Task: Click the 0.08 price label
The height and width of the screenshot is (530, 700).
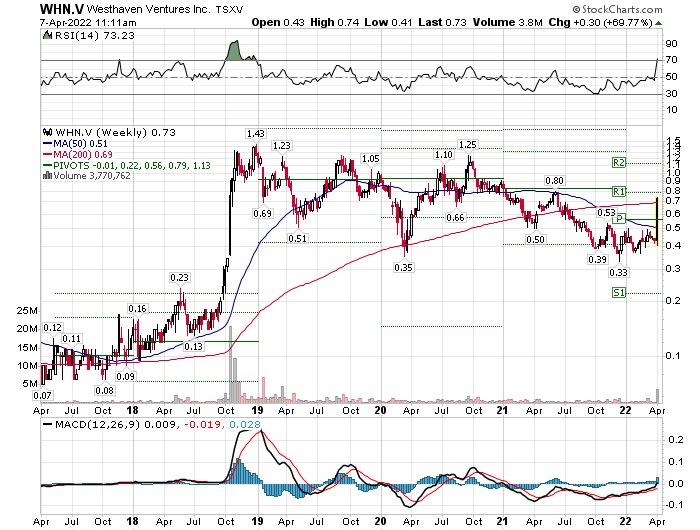Action: [x=104, y=391]
